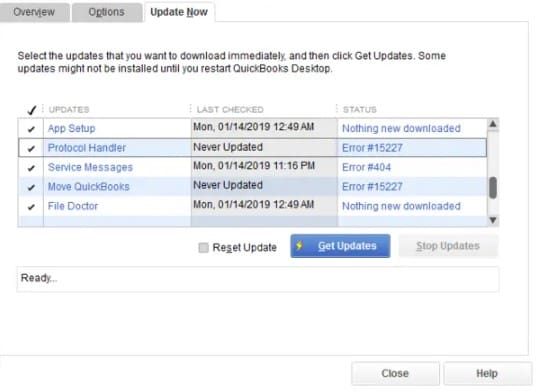Select the Update Now tab
The image size is (536, 392).
click(179, 12)
